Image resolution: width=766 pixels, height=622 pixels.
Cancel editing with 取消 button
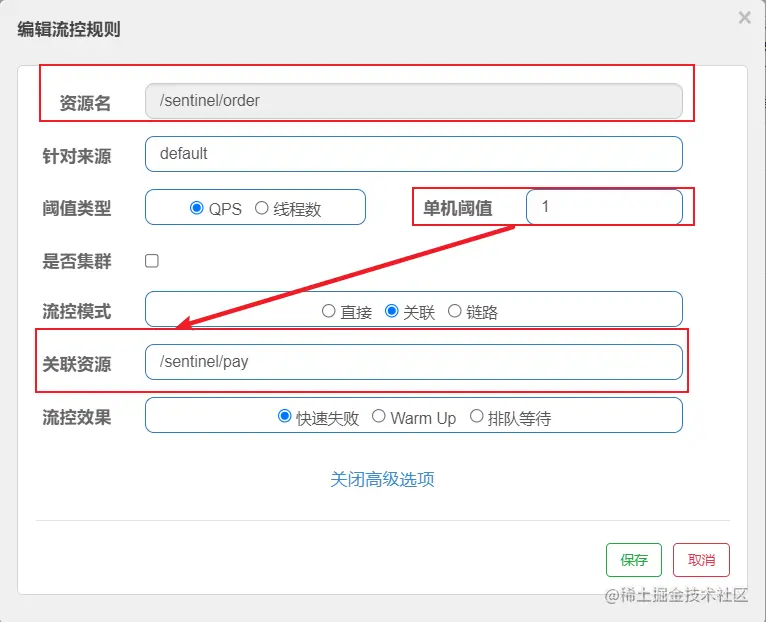[x=701, y=560]
